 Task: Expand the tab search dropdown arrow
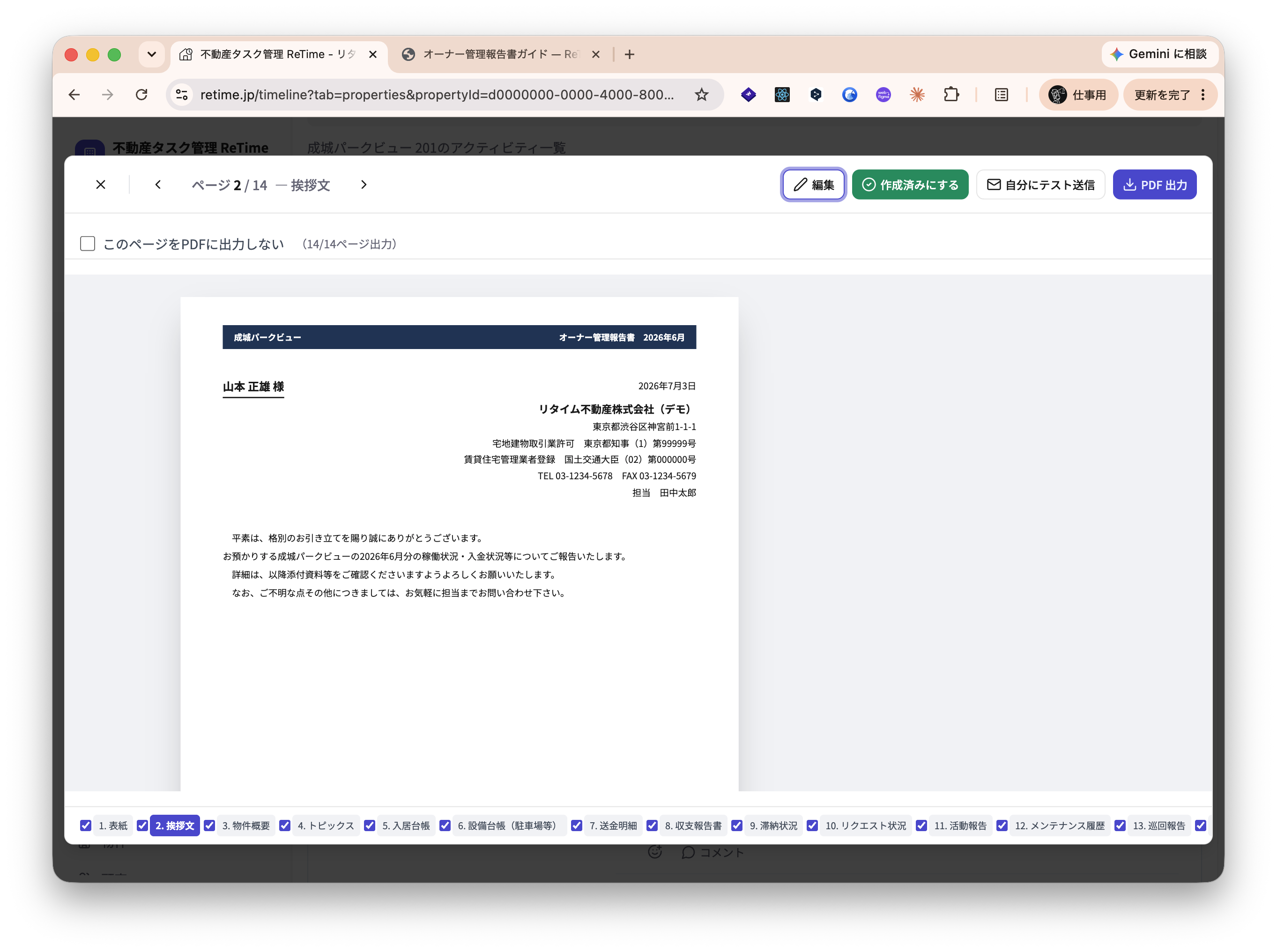point(152,54)
